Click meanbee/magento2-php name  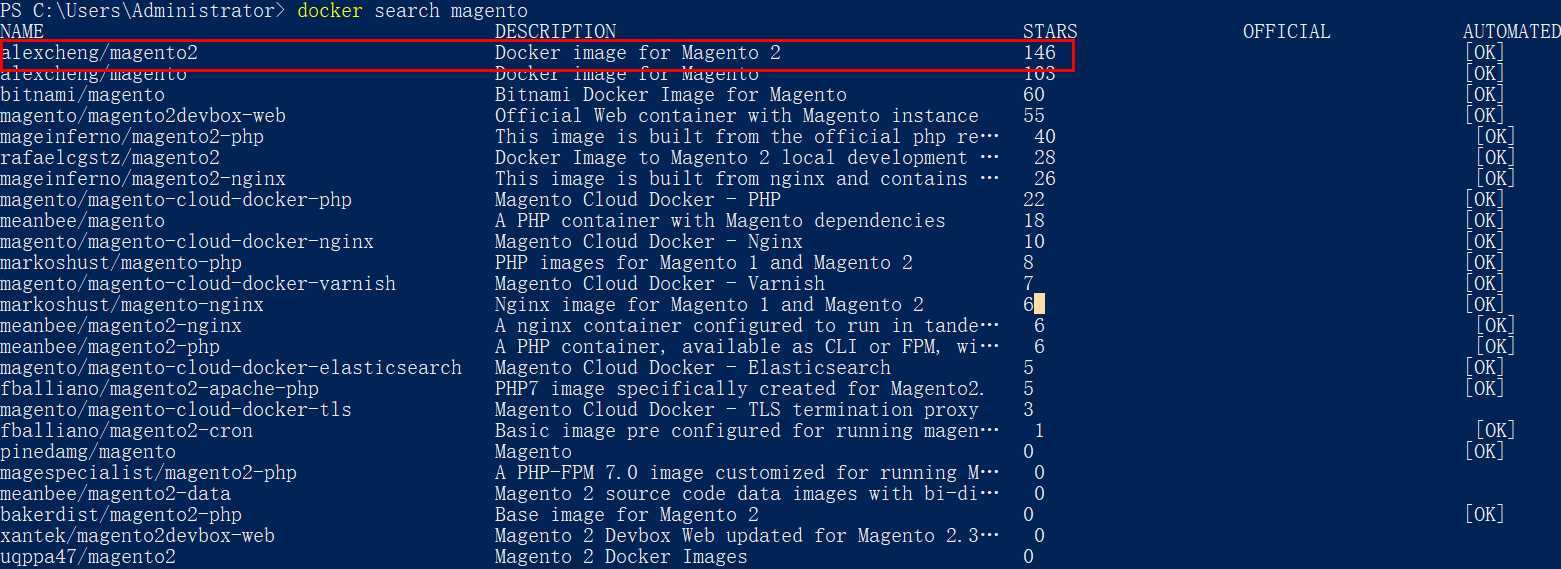pos(110,347)
